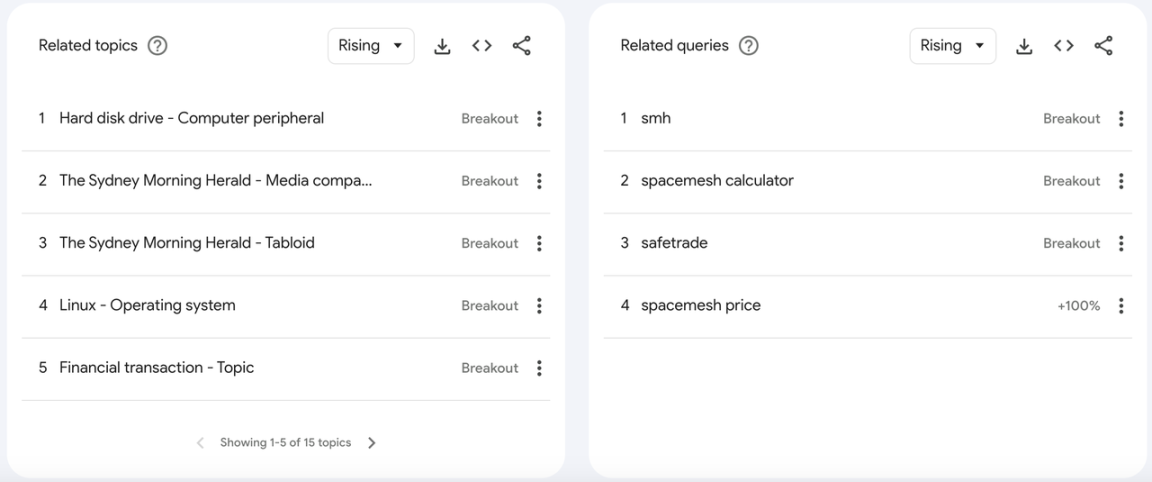Download the Related topics data as CSV
The height and width of the screenshot is (482, 1152).
point(441,46)
